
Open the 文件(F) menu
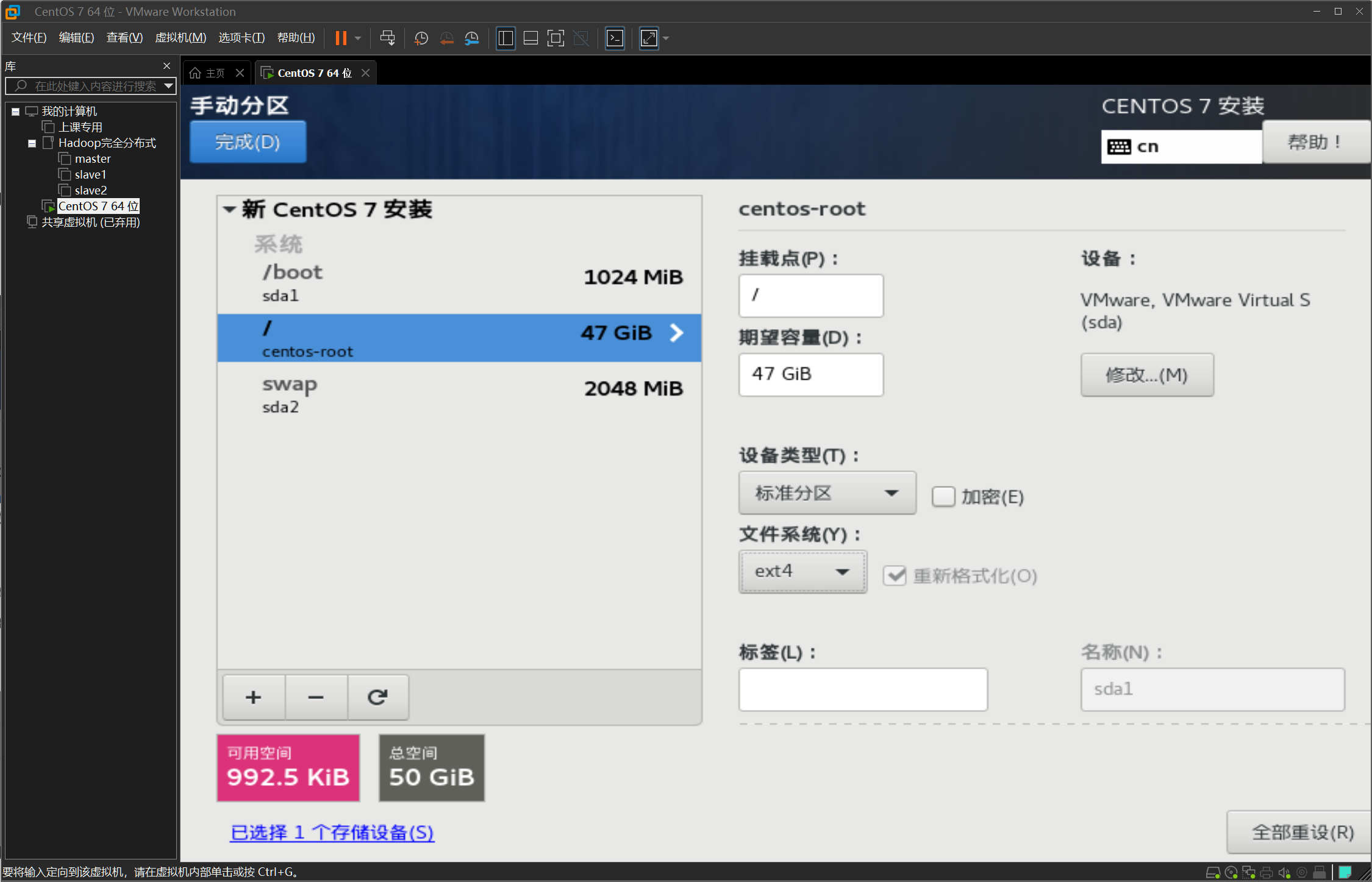[x=29, y=38]
